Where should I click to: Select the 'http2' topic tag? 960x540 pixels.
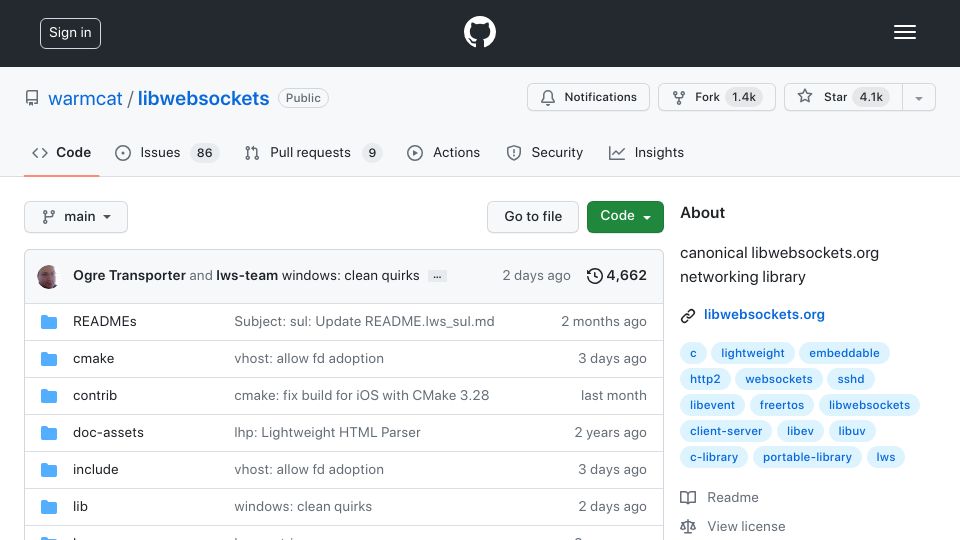705,380
